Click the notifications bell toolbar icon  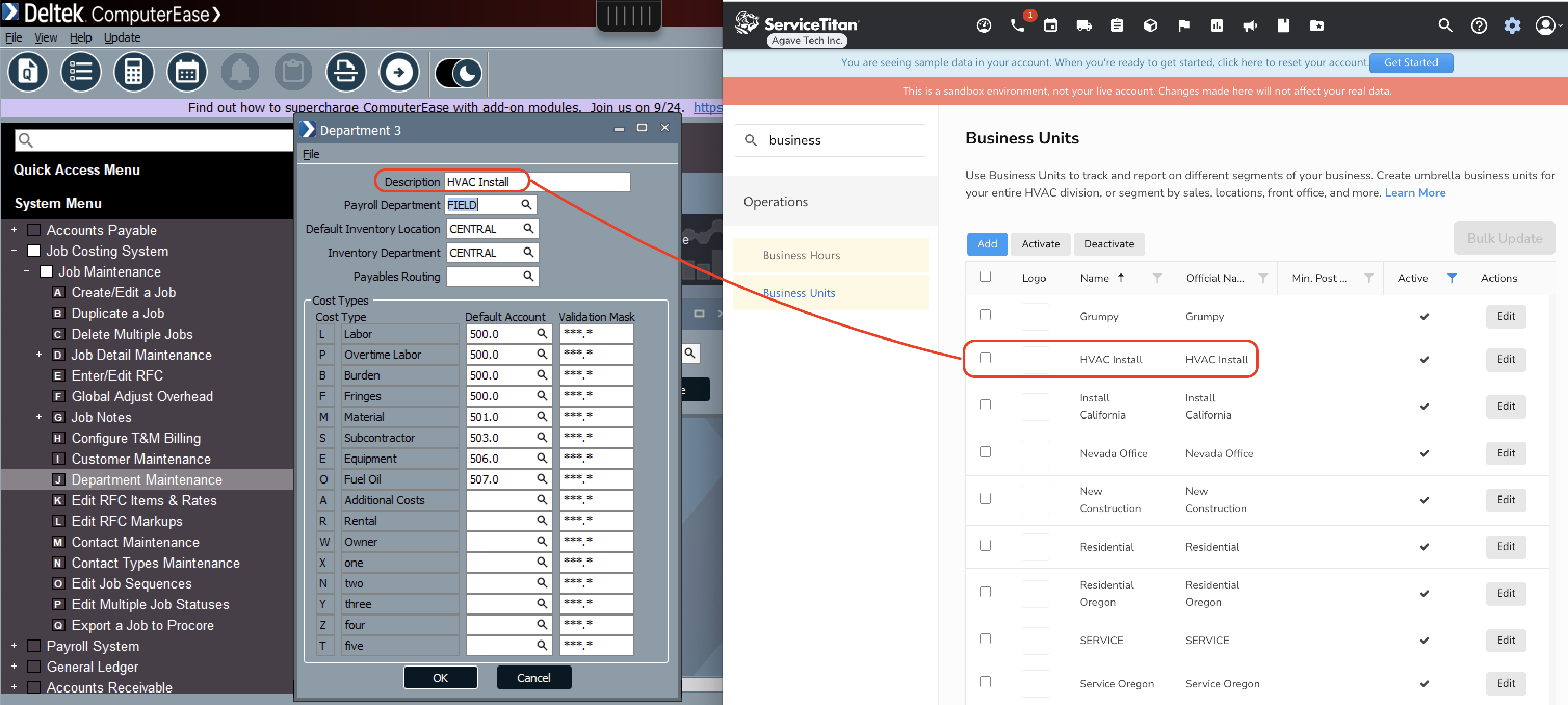coord(240,72)
